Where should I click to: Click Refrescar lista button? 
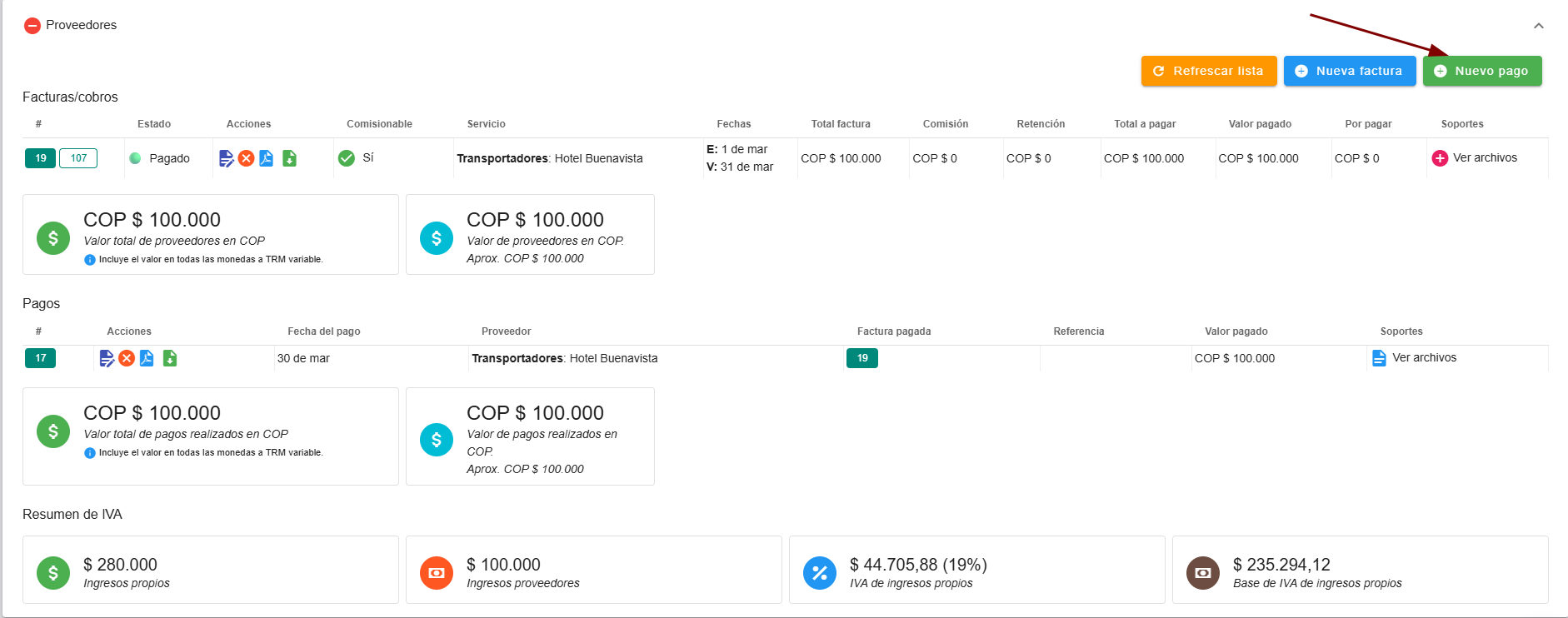point(1208,71)
